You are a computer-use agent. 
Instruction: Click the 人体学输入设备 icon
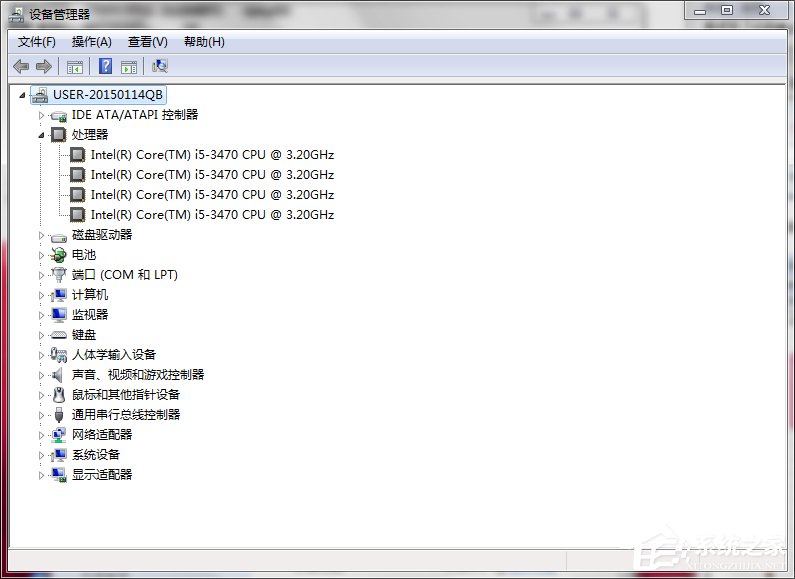tap(59, 355)
